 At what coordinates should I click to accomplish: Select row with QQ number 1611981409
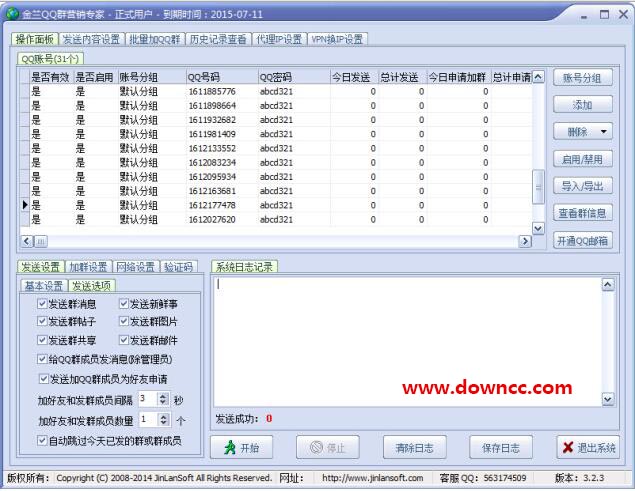pyautogui.click(x=277, y=134)
